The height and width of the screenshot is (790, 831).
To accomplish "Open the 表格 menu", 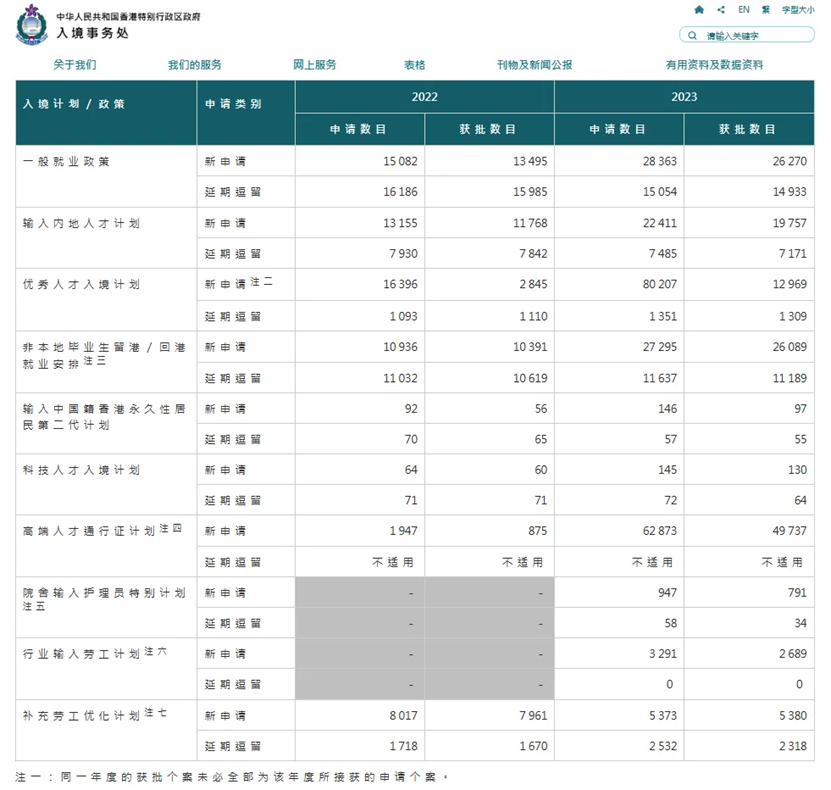I will (x=414, y=65).
